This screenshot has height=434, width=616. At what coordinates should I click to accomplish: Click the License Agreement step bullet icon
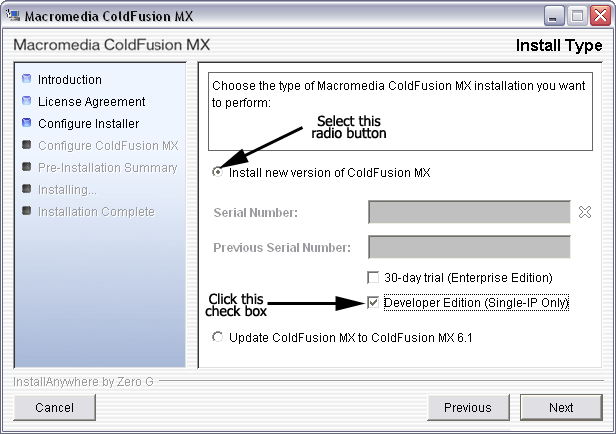pos(27,101)
